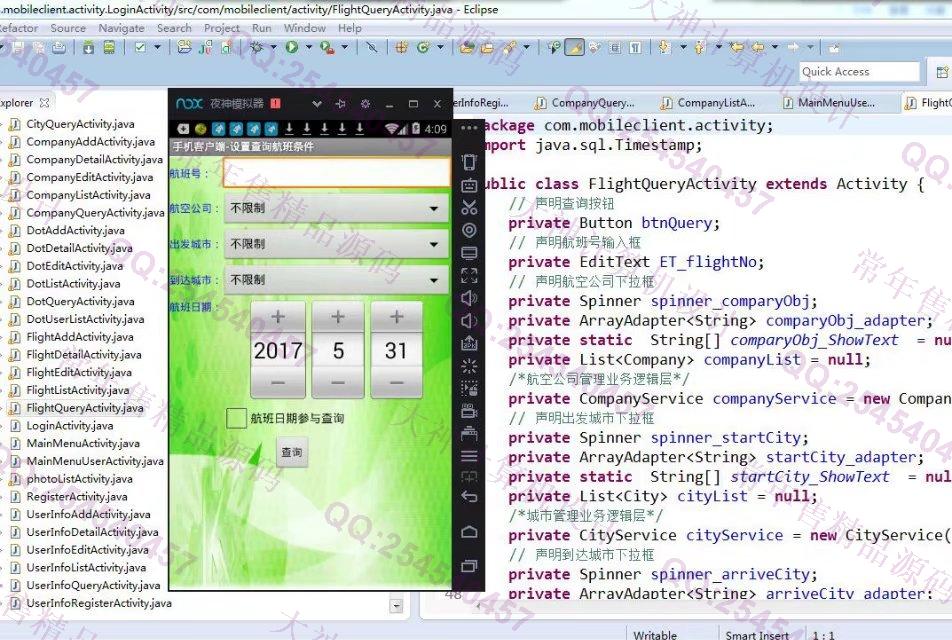The height and width of the screenshot is (640, 952).
Task: Open the 航空公司 dropdown
Action: (336, 208)
